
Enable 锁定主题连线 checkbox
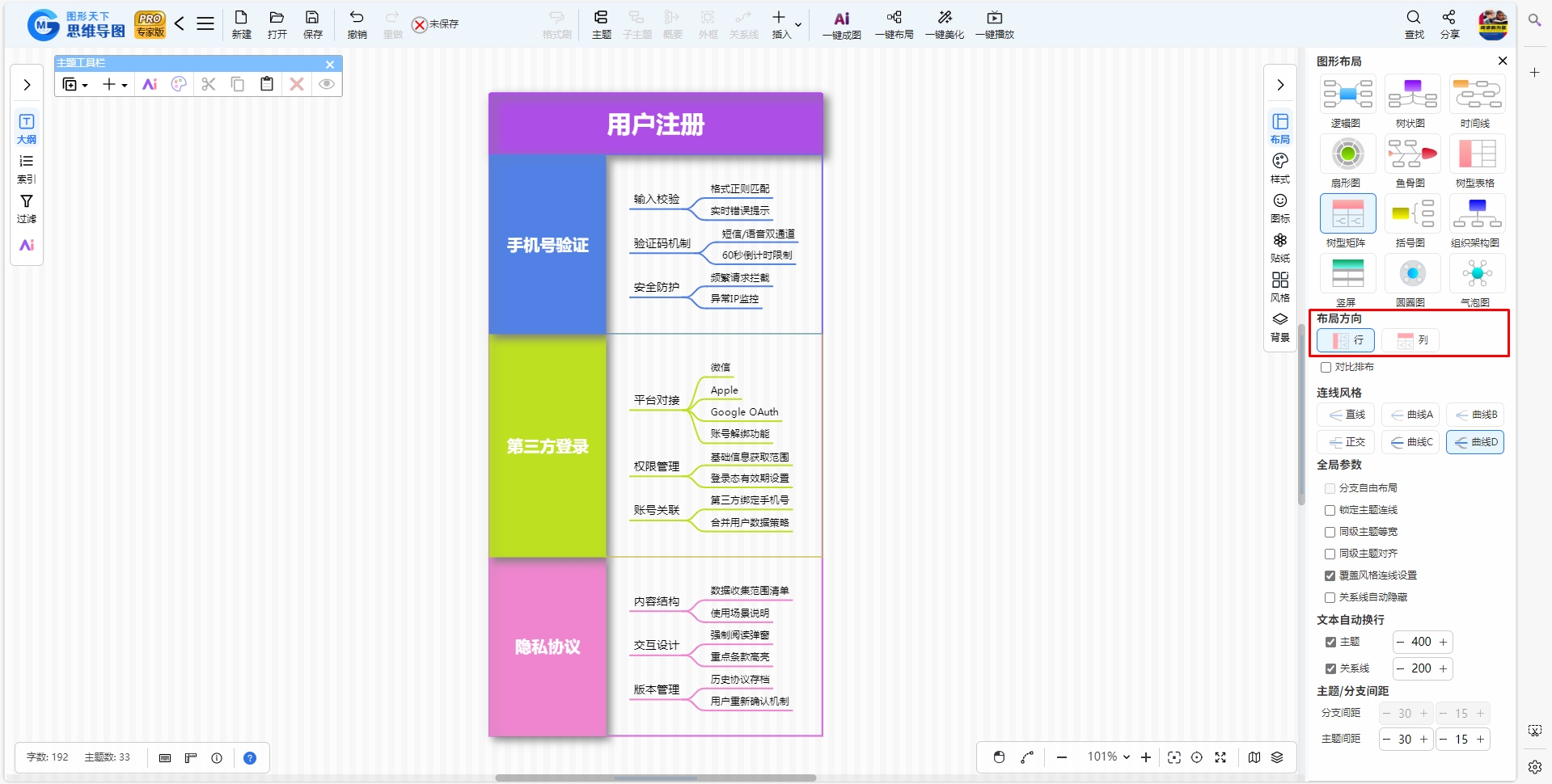(1330, 510)
